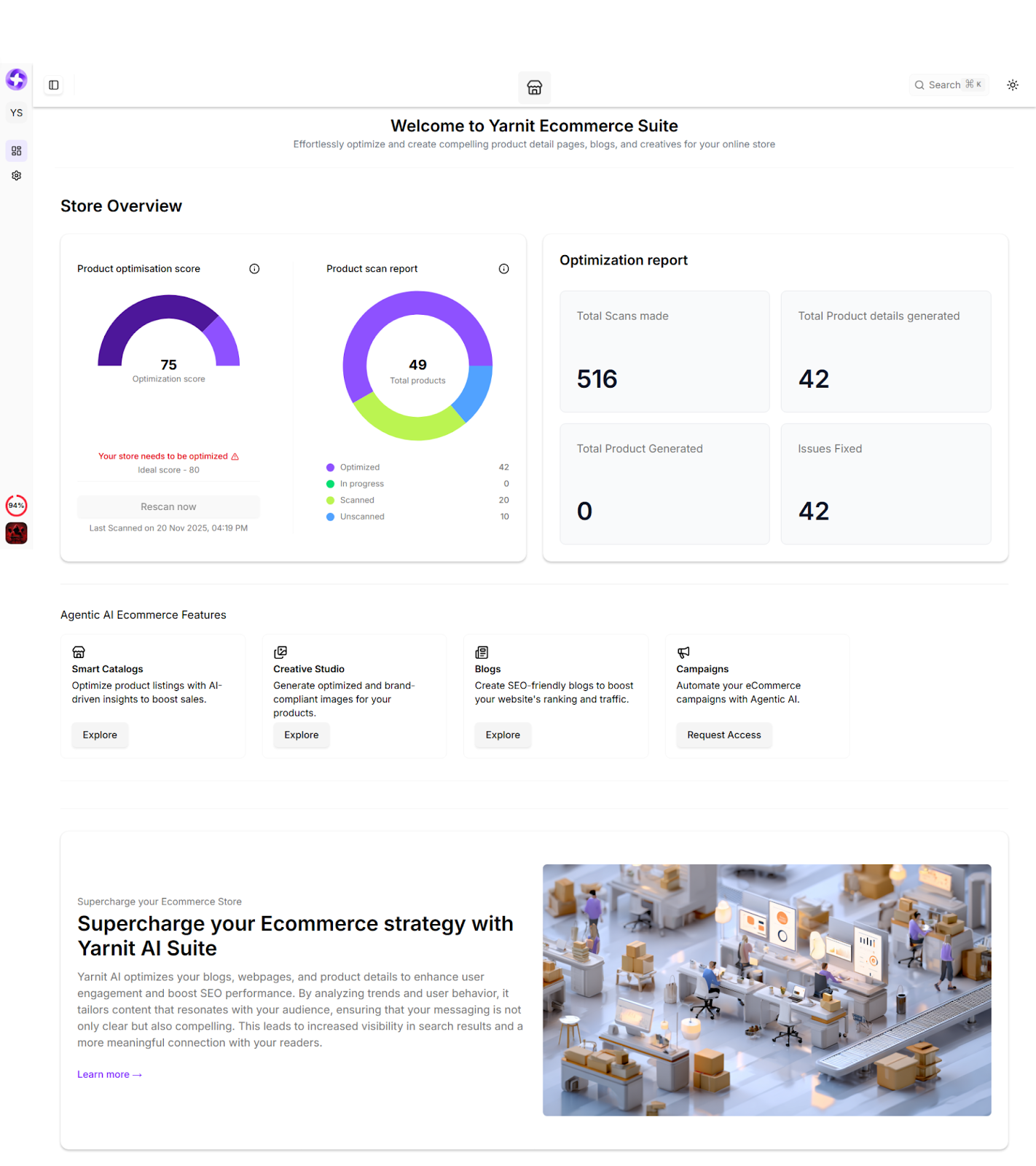Click the red profile avatar in the sidebar
The width and height of the screenshot is (1036, 1166).
16,533
